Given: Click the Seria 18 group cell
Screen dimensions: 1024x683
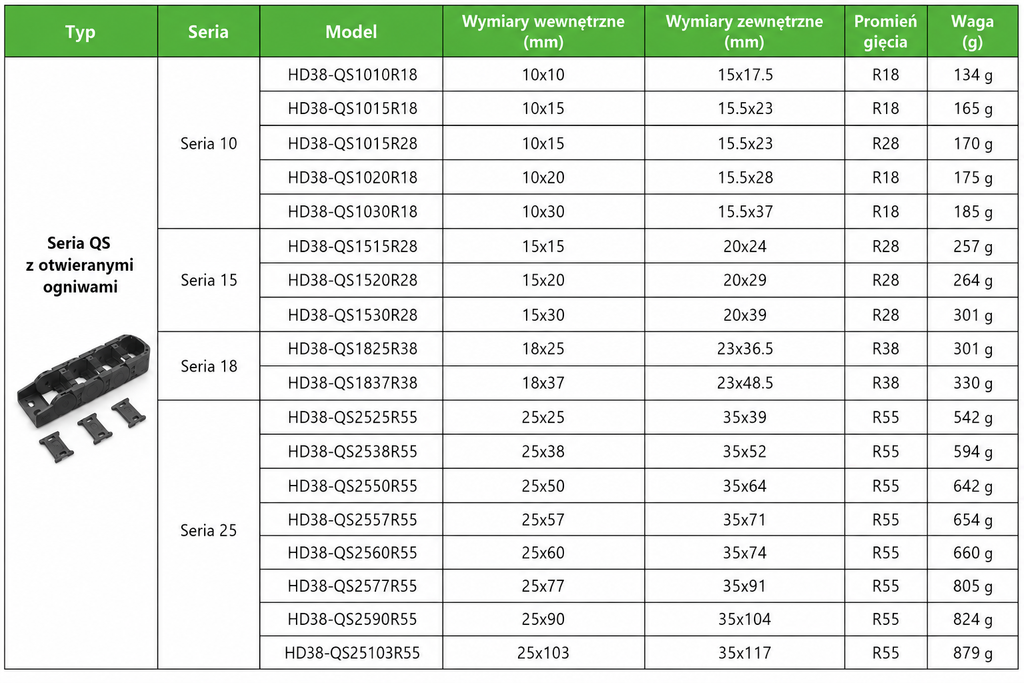Looking at the screenshot, I should (x=209, y=366).
